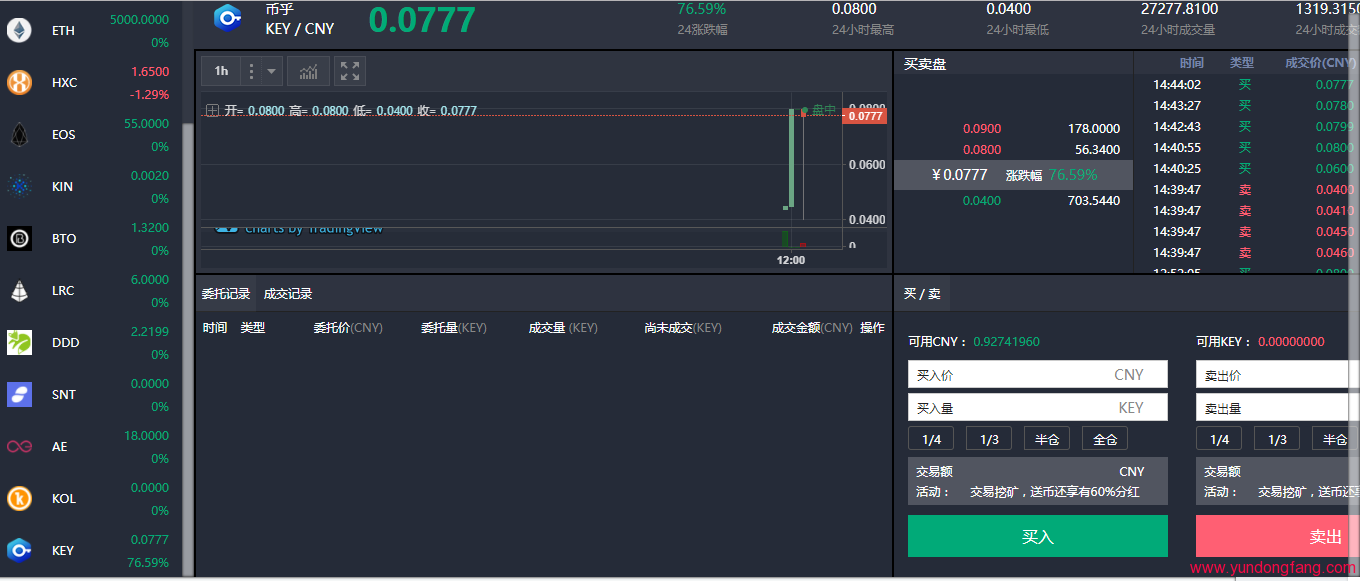Select the 1/4 buy amount button
This screenshot has width=1360, height=581.
931,439
